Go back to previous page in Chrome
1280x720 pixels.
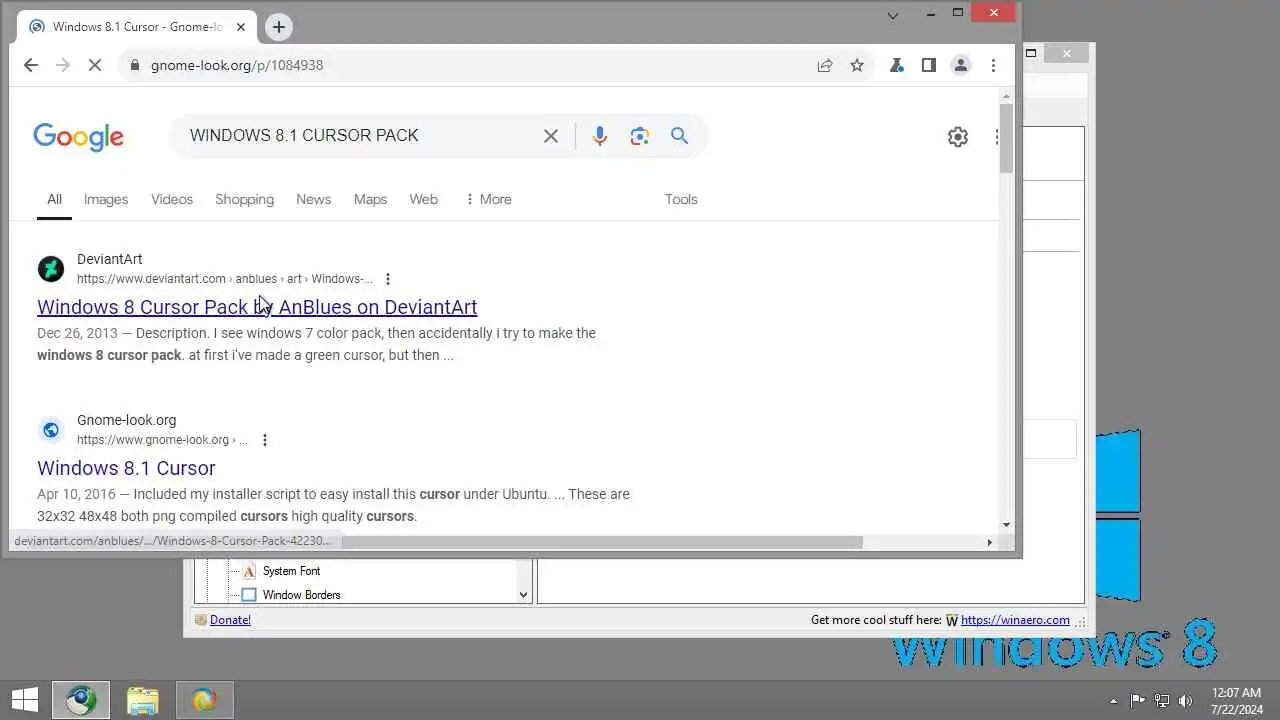31,65
